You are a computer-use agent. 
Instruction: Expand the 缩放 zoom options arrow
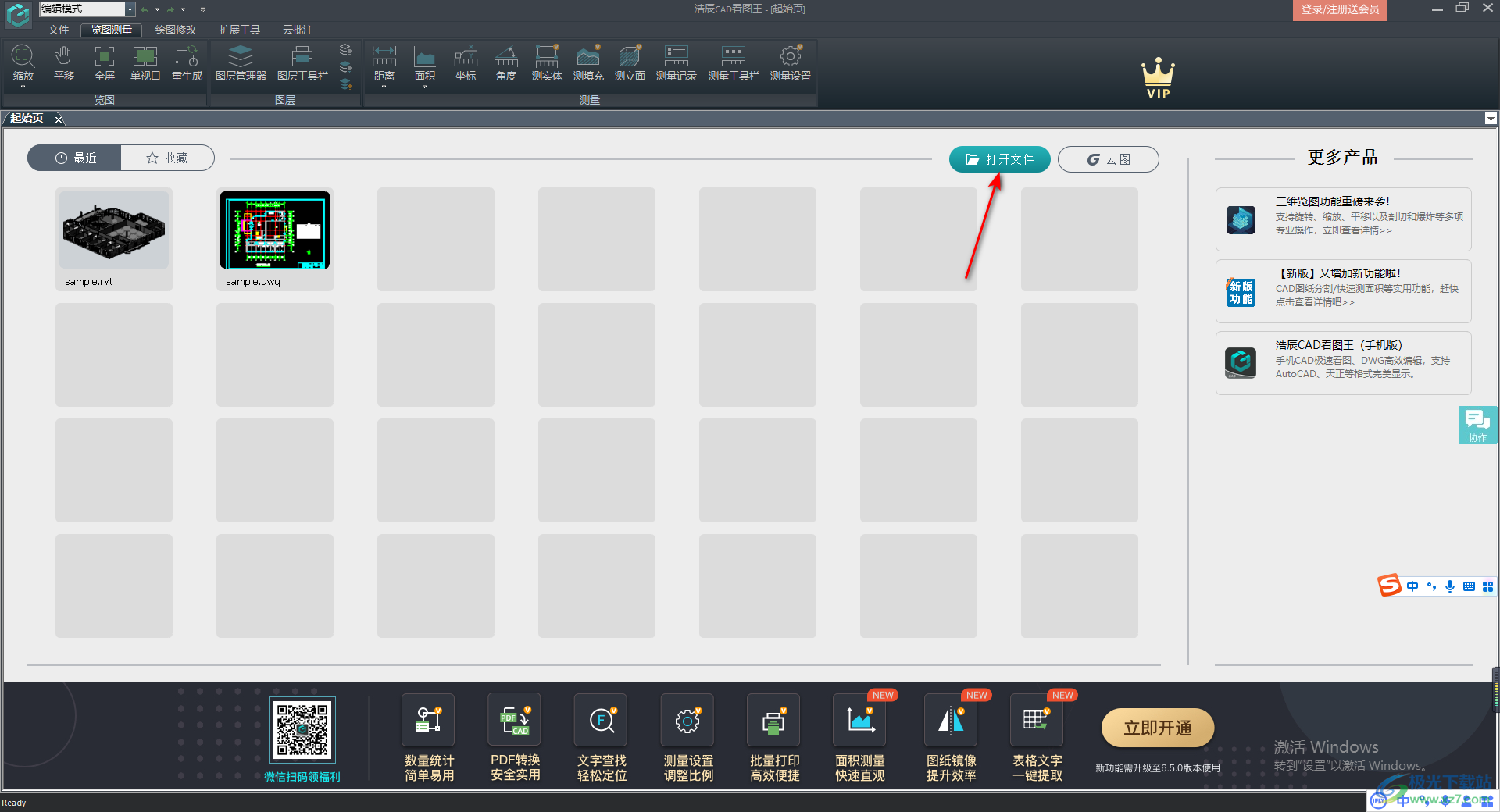tap(23, 87)
